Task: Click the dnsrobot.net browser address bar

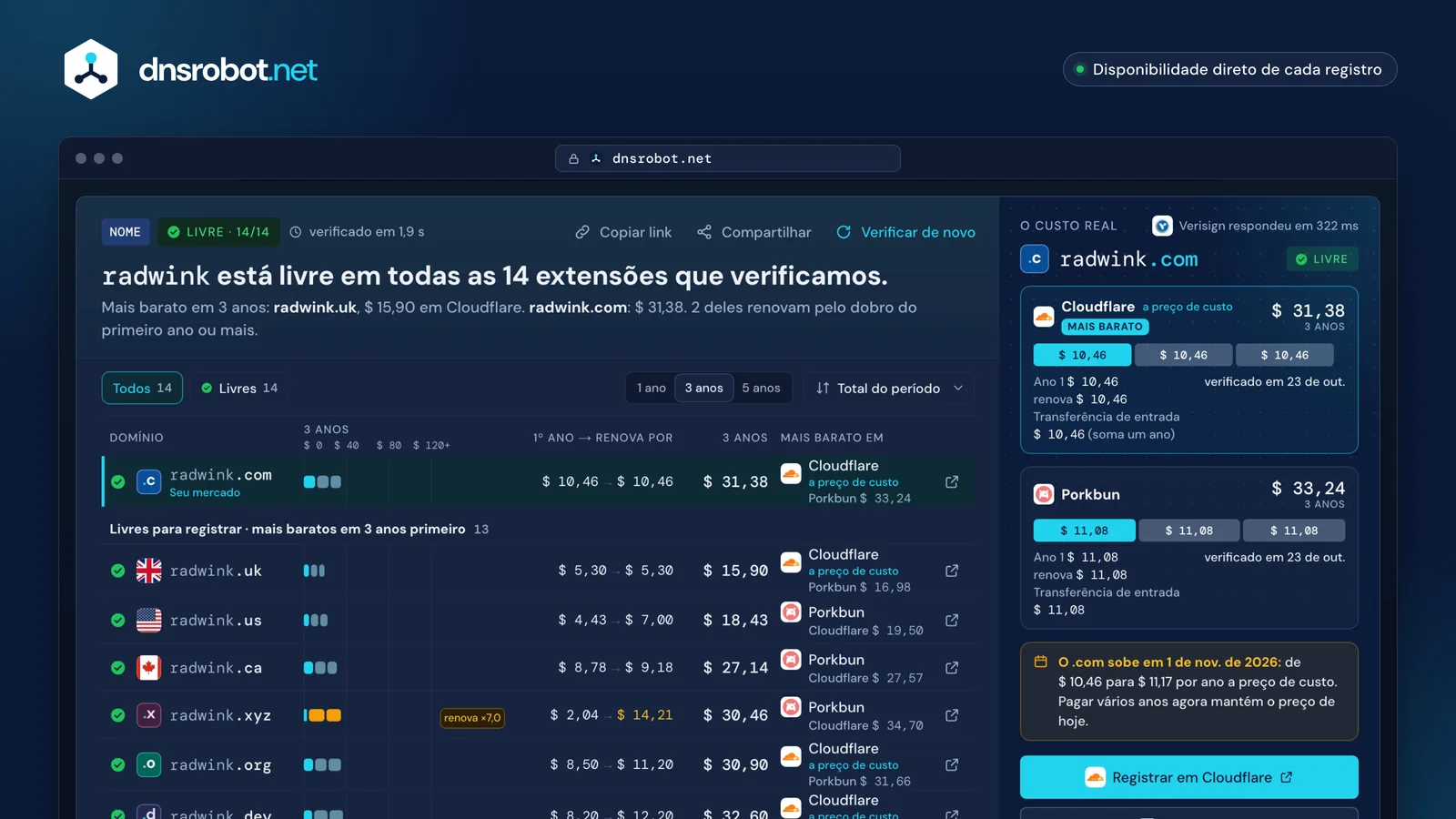Action: click(x=728, y=158)
